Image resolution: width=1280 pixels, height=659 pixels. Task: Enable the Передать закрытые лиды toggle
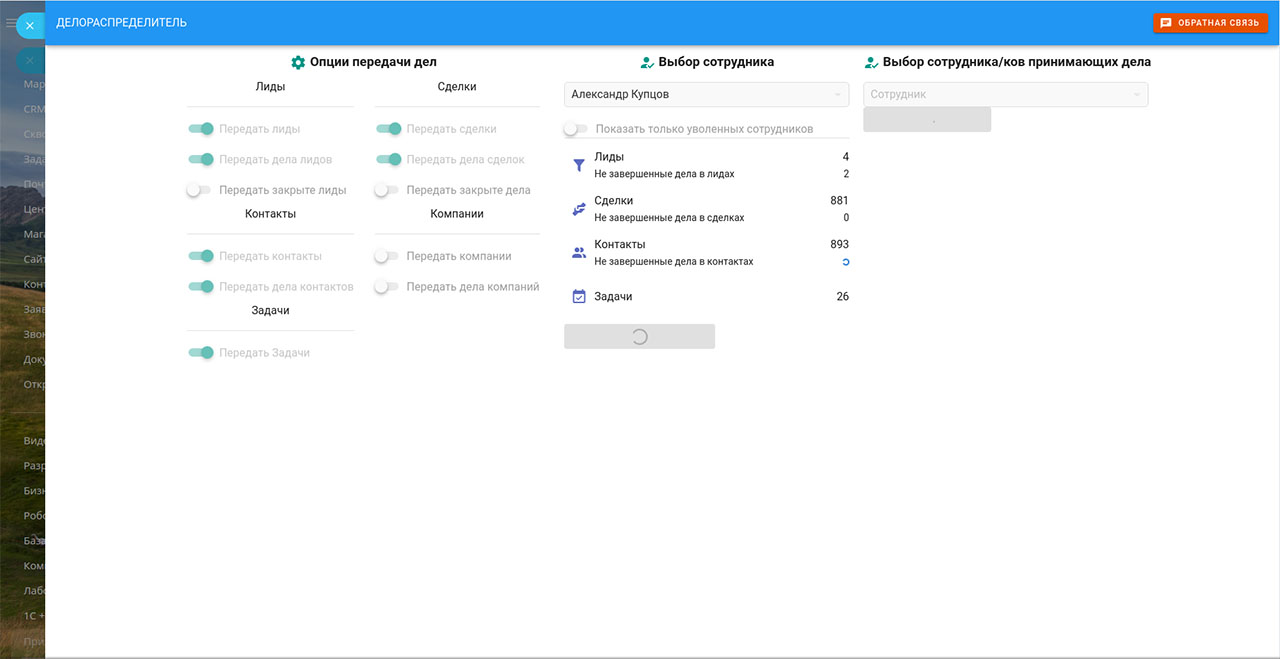click(199, 190)
